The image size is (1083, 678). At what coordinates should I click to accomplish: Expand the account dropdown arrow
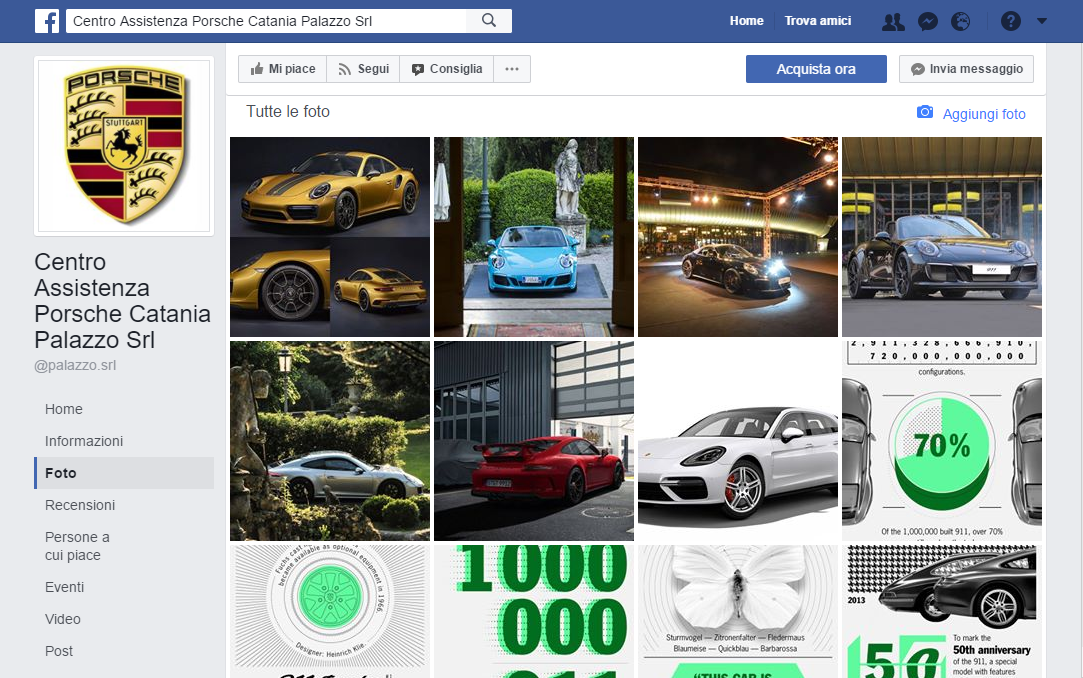coord(1042,21)
